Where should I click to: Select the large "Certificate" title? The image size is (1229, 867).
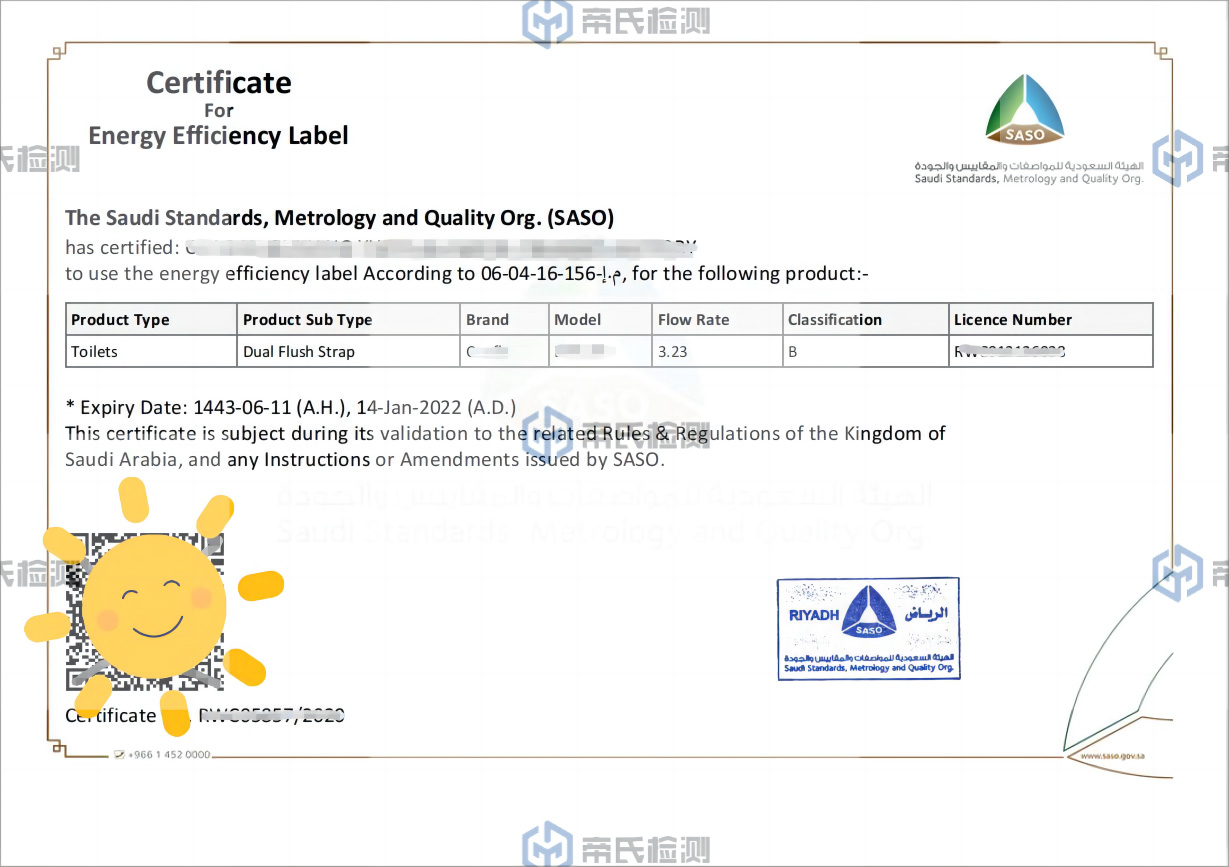pos(219,82)
